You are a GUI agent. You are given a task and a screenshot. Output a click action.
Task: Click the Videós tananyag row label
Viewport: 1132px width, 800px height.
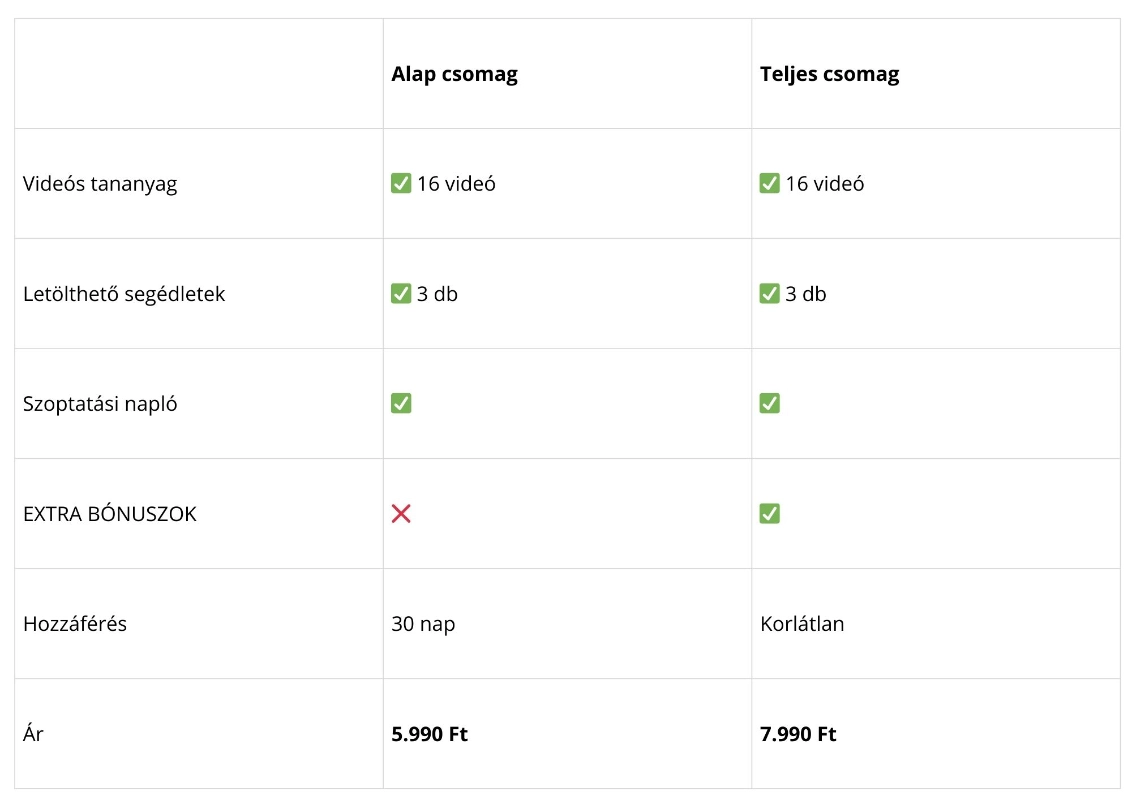(100, 184)
